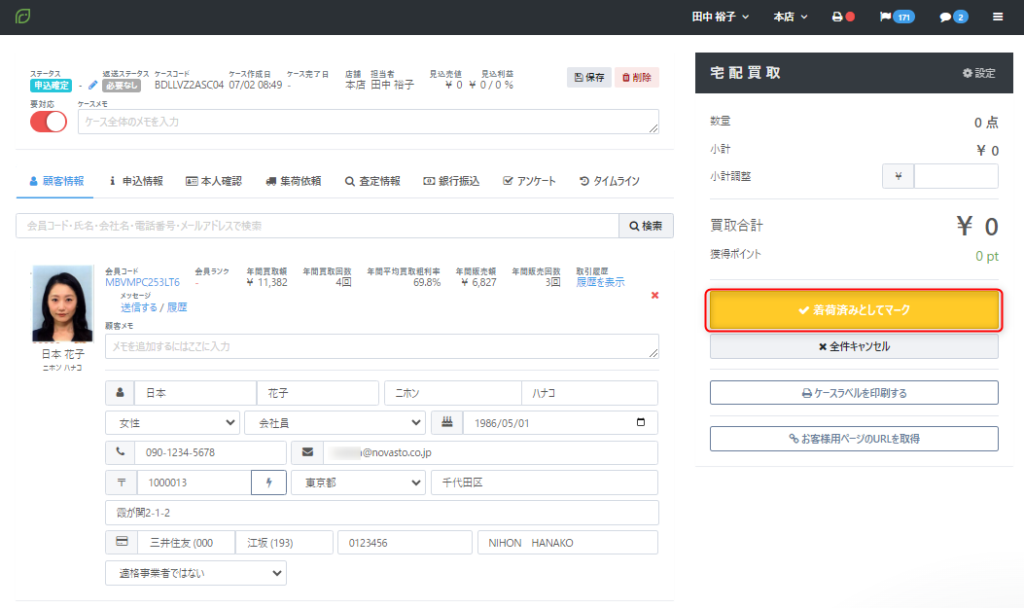1024x608 pixels.
Task: Switch to the 査定情報 tab
Action: point(372,181)
